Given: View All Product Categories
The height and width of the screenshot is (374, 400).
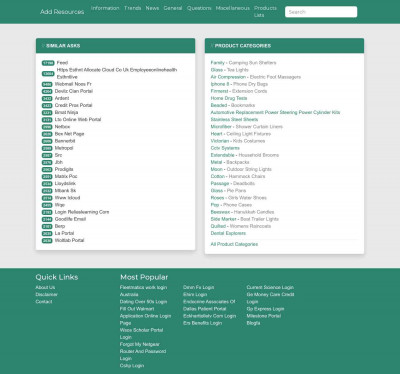Looking at the screenshot, I should (234, 244).
